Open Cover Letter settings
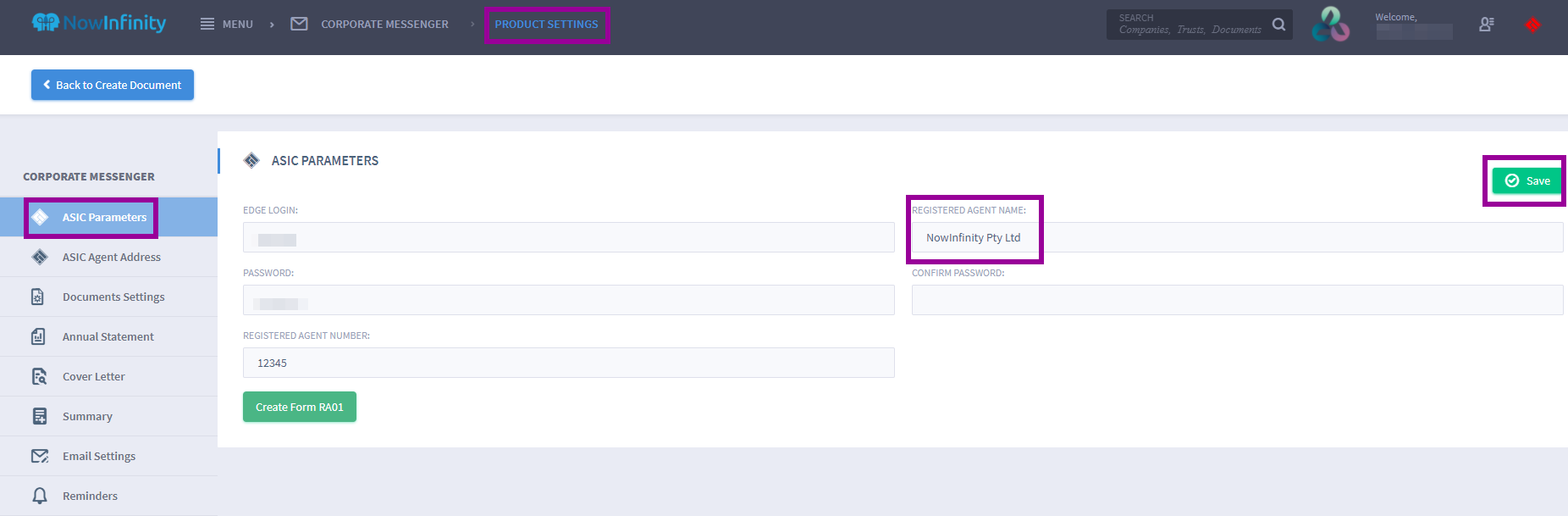Image resolution: width=1568 pixels, height=516 pixels. pos(108,376)
